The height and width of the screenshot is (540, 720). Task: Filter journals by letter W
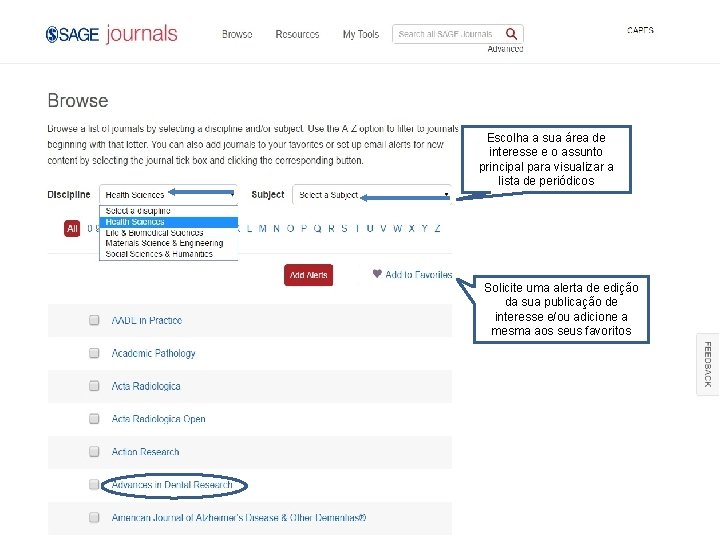pos(398,228)
